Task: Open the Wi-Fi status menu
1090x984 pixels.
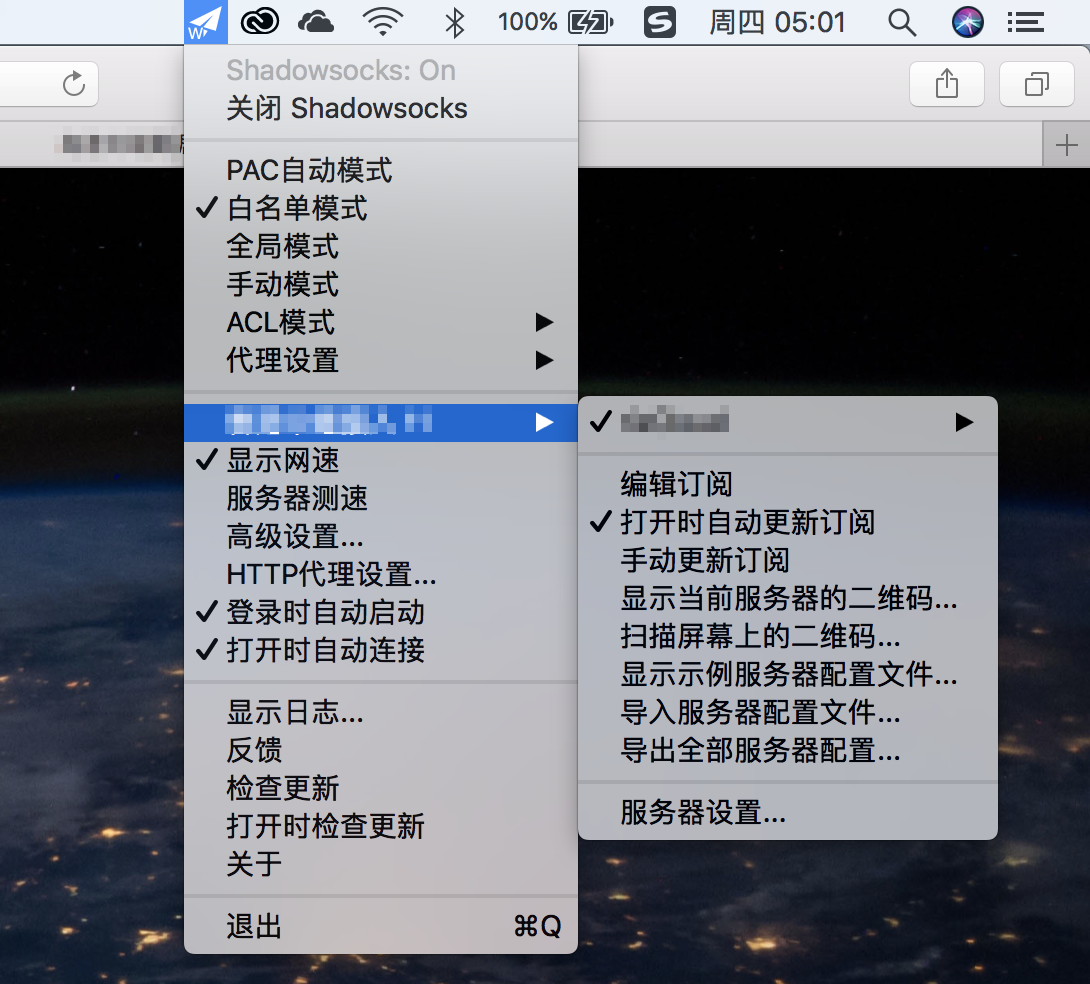Action: click(x=383, y=22)
